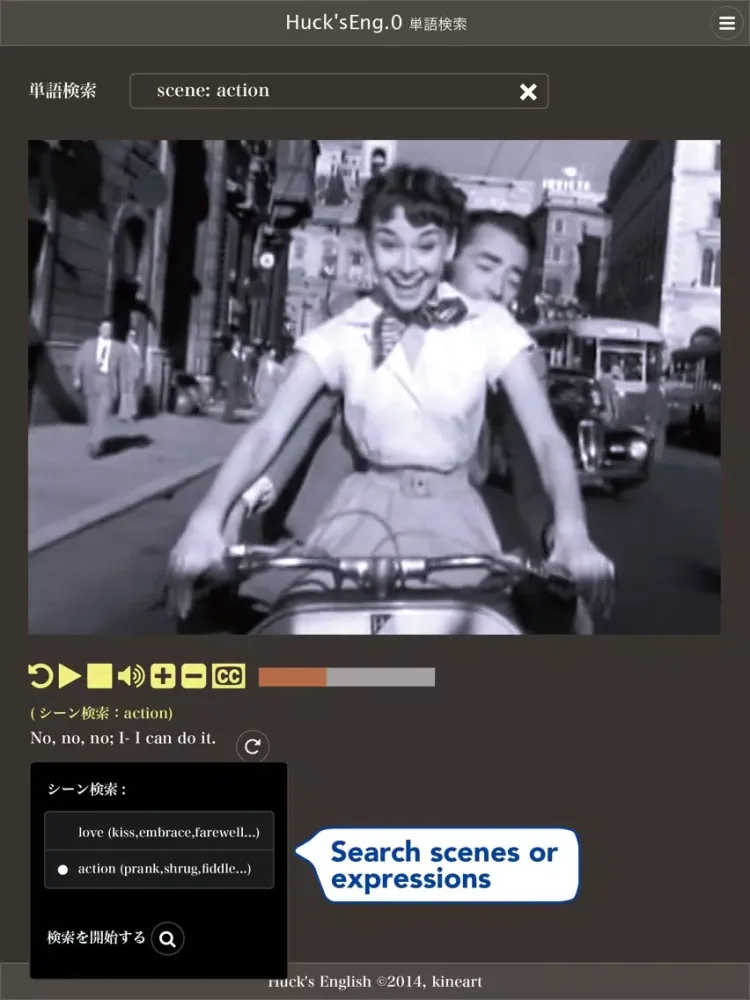750x1000 pixels.
Task: Click the 'Huck'sEng.0' header title
Action: click(344, 22)
